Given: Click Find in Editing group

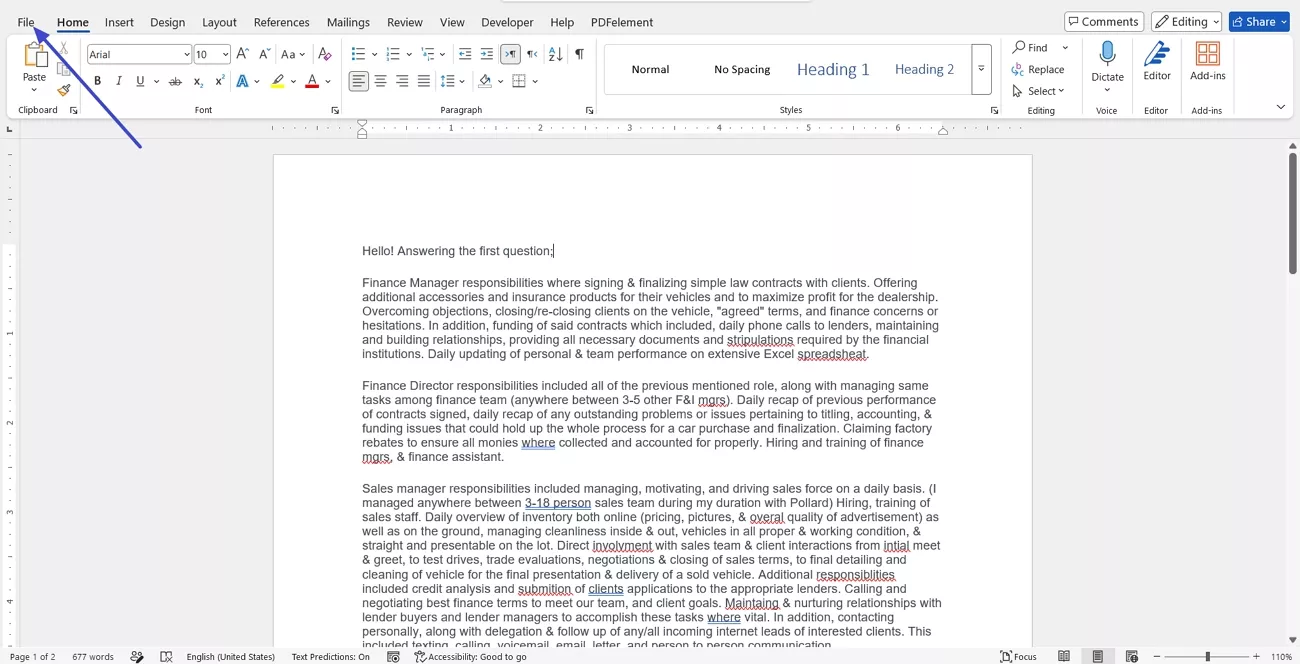Looking at the screenshot, I should (1031, 47).
